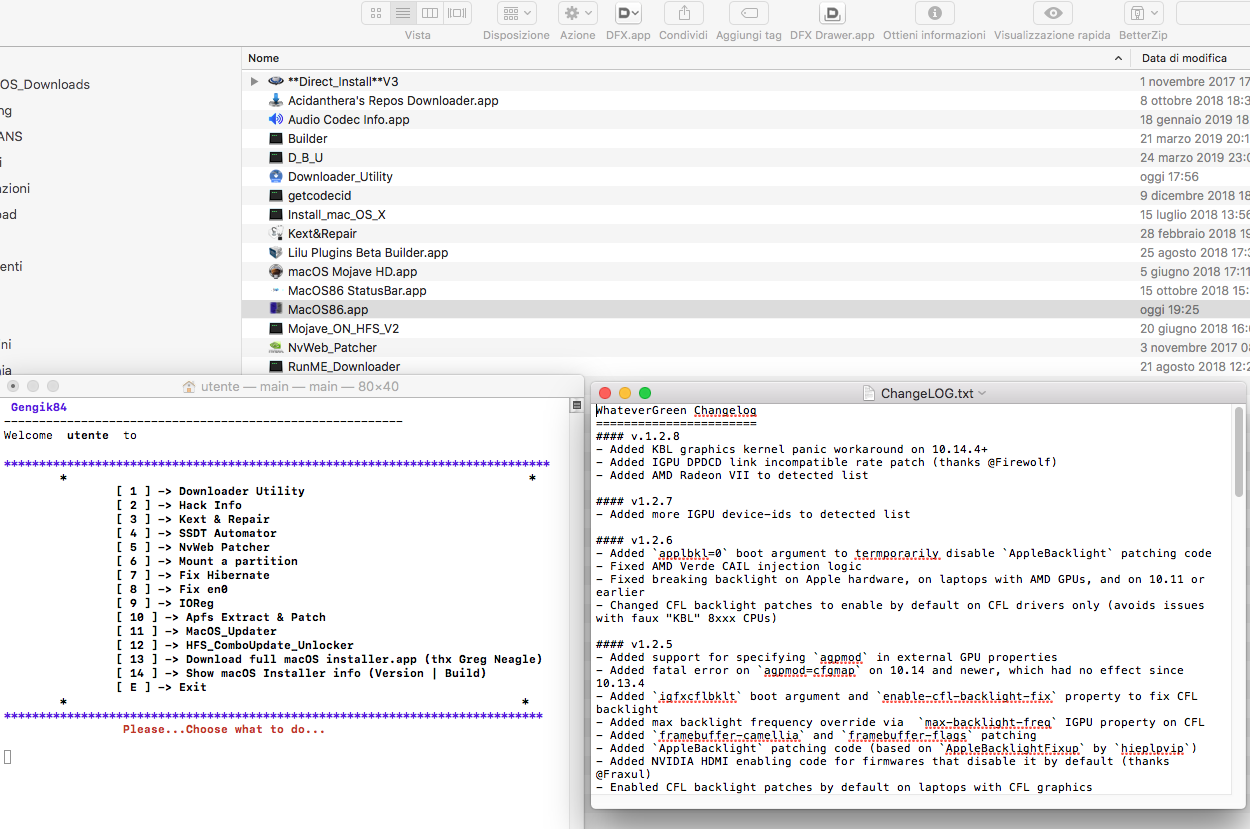Open DFX Drawer.app from toolbar
This screenshot has width=1250, height=829.
[x=832, y=13]
